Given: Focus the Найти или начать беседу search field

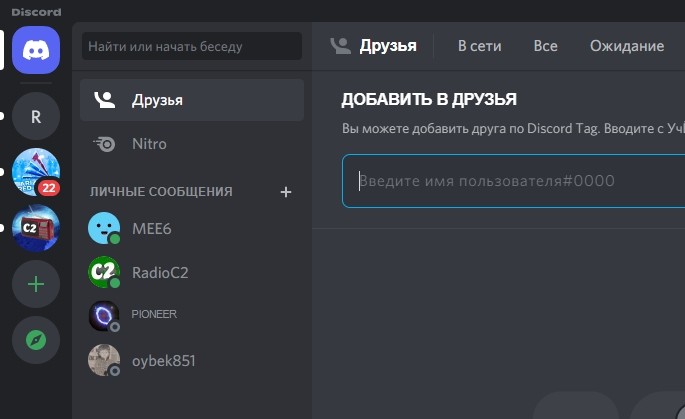Looking at the screenshot, I should pyautogui.click(x=192, y=46).
